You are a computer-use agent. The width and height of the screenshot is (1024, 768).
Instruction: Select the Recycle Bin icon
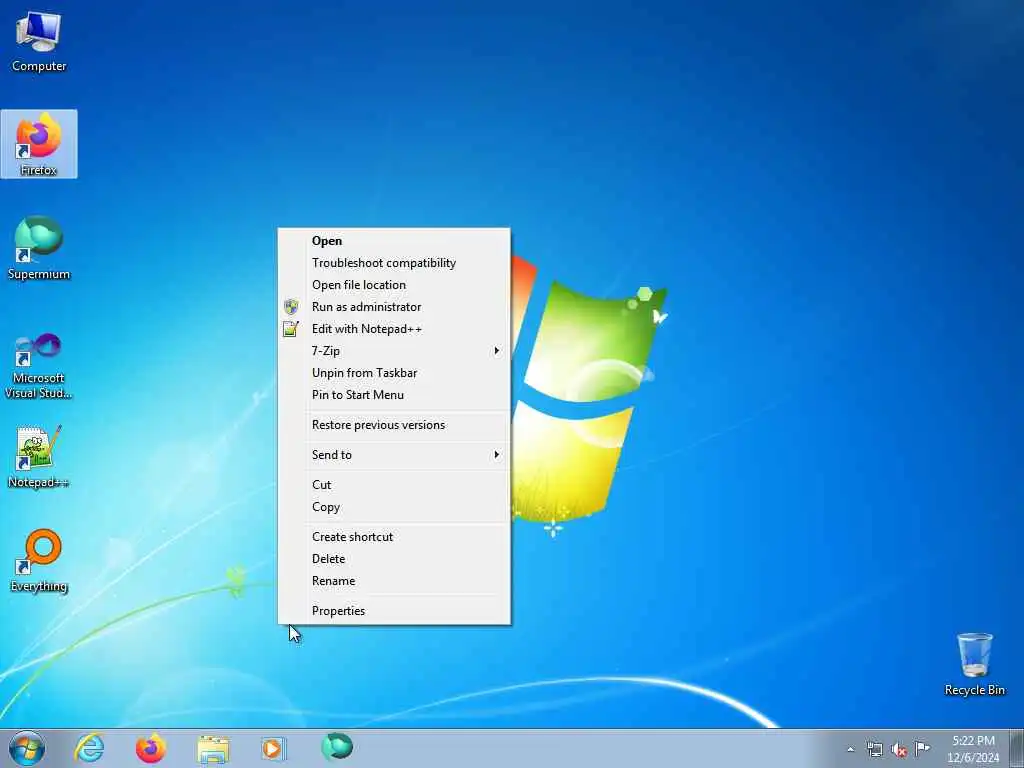coord(974,664)
